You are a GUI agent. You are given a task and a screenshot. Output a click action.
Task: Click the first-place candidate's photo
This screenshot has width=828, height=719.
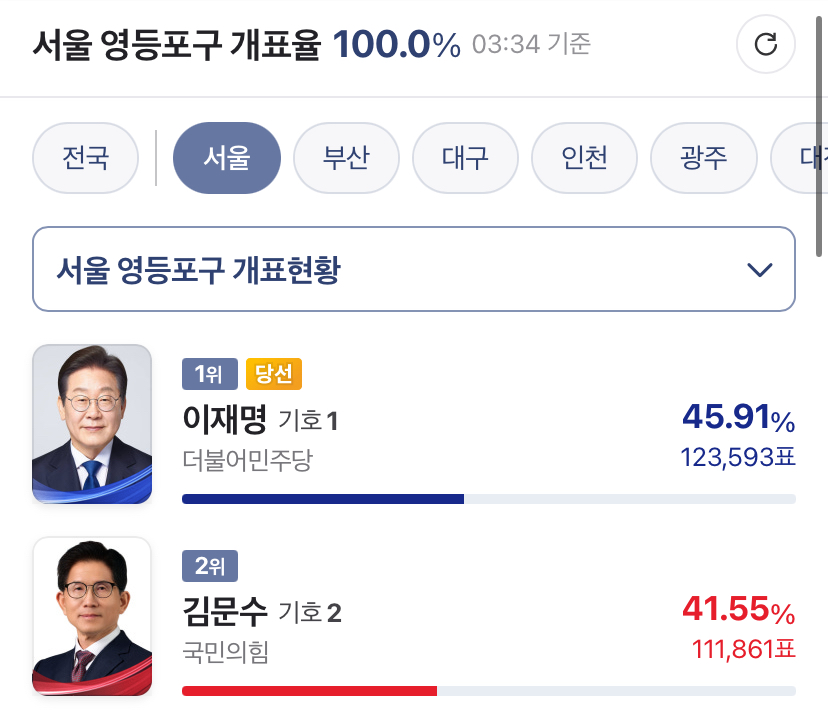pyautogui.click(x=92, y=424)
